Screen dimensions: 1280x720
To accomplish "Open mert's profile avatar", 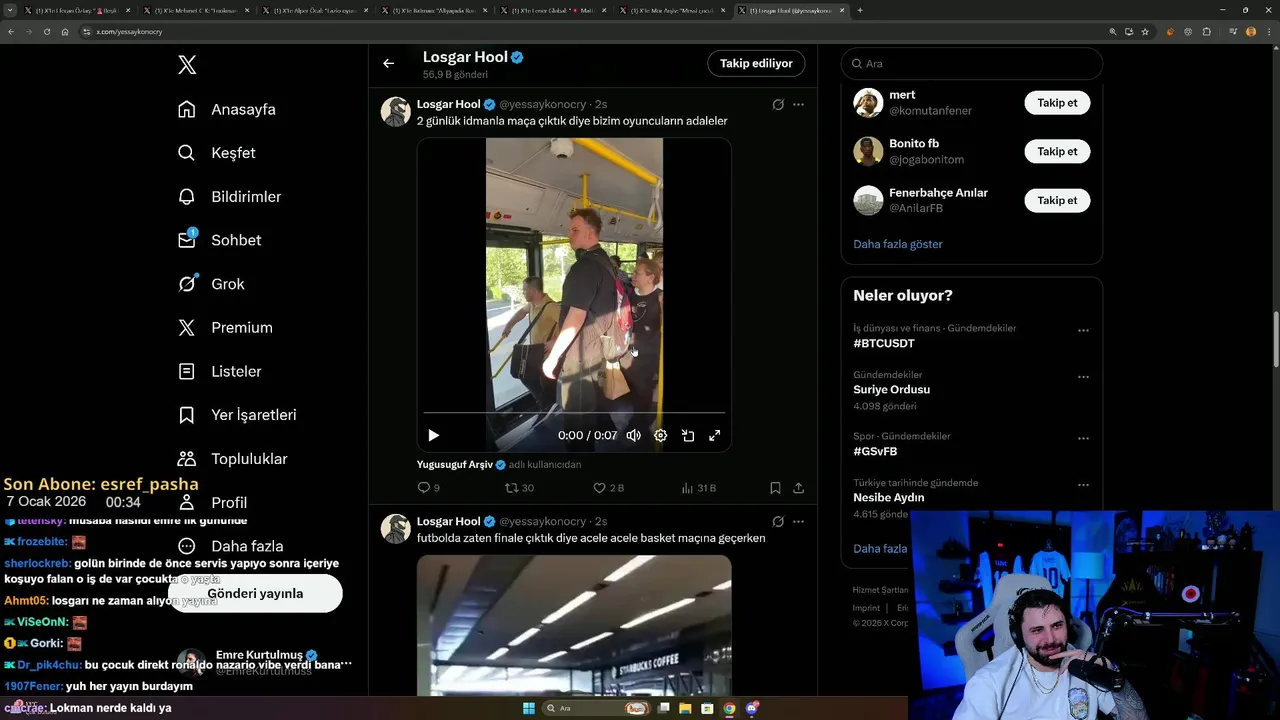I will [868, 103].
